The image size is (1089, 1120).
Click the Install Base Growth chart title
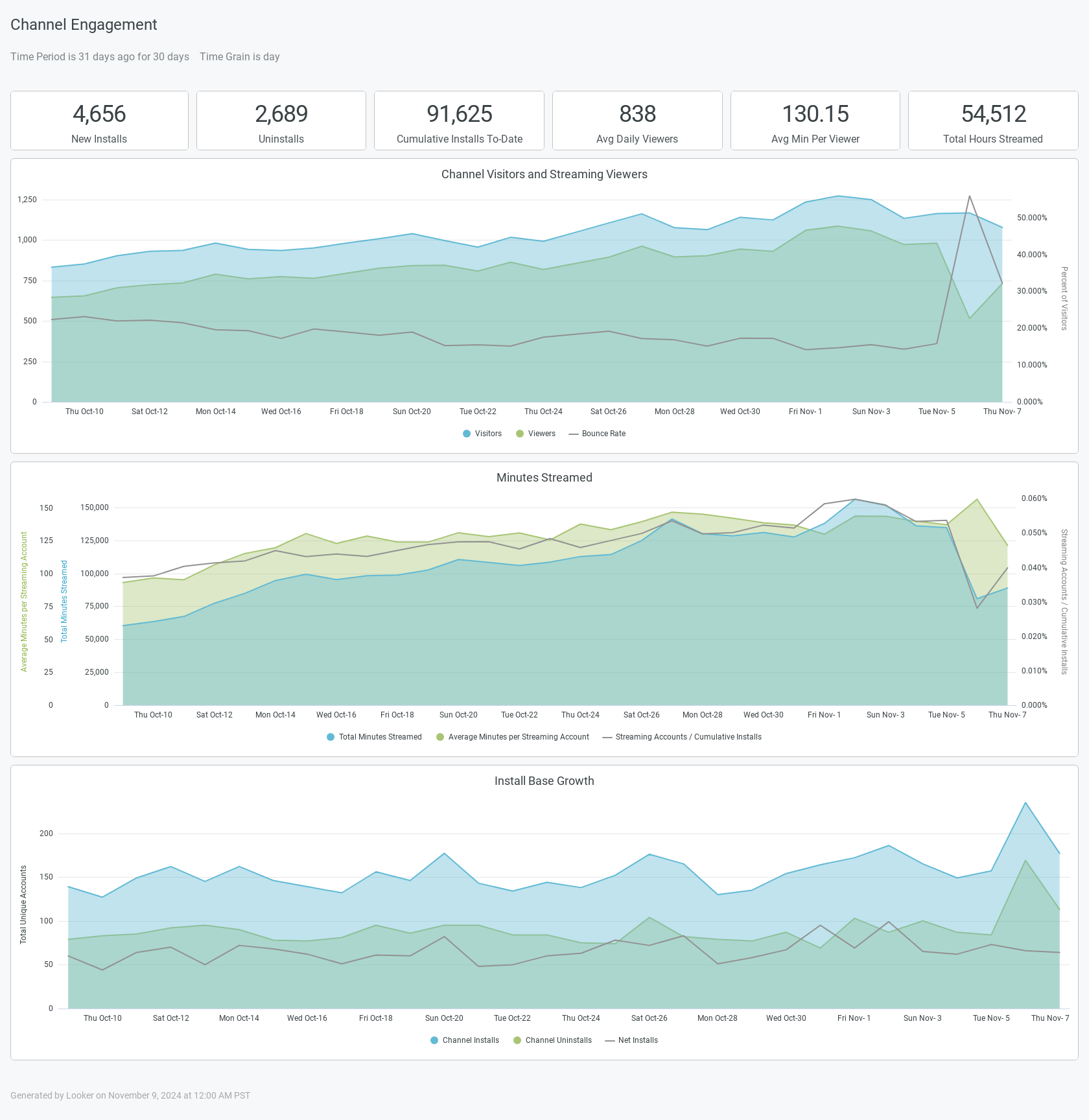point(544,781)
